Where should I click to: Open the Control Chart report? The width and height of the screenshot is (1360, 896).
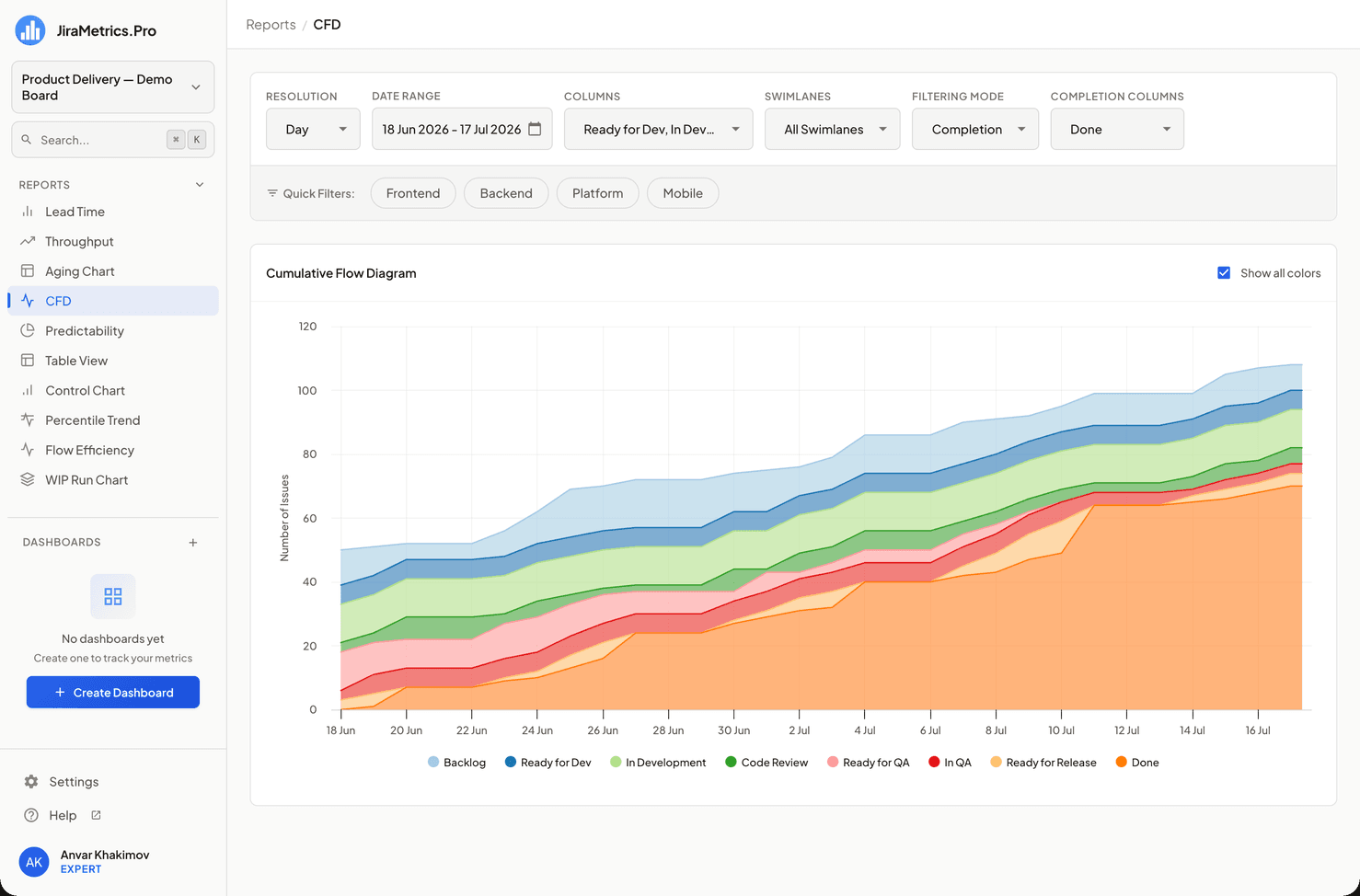point(113,390)
